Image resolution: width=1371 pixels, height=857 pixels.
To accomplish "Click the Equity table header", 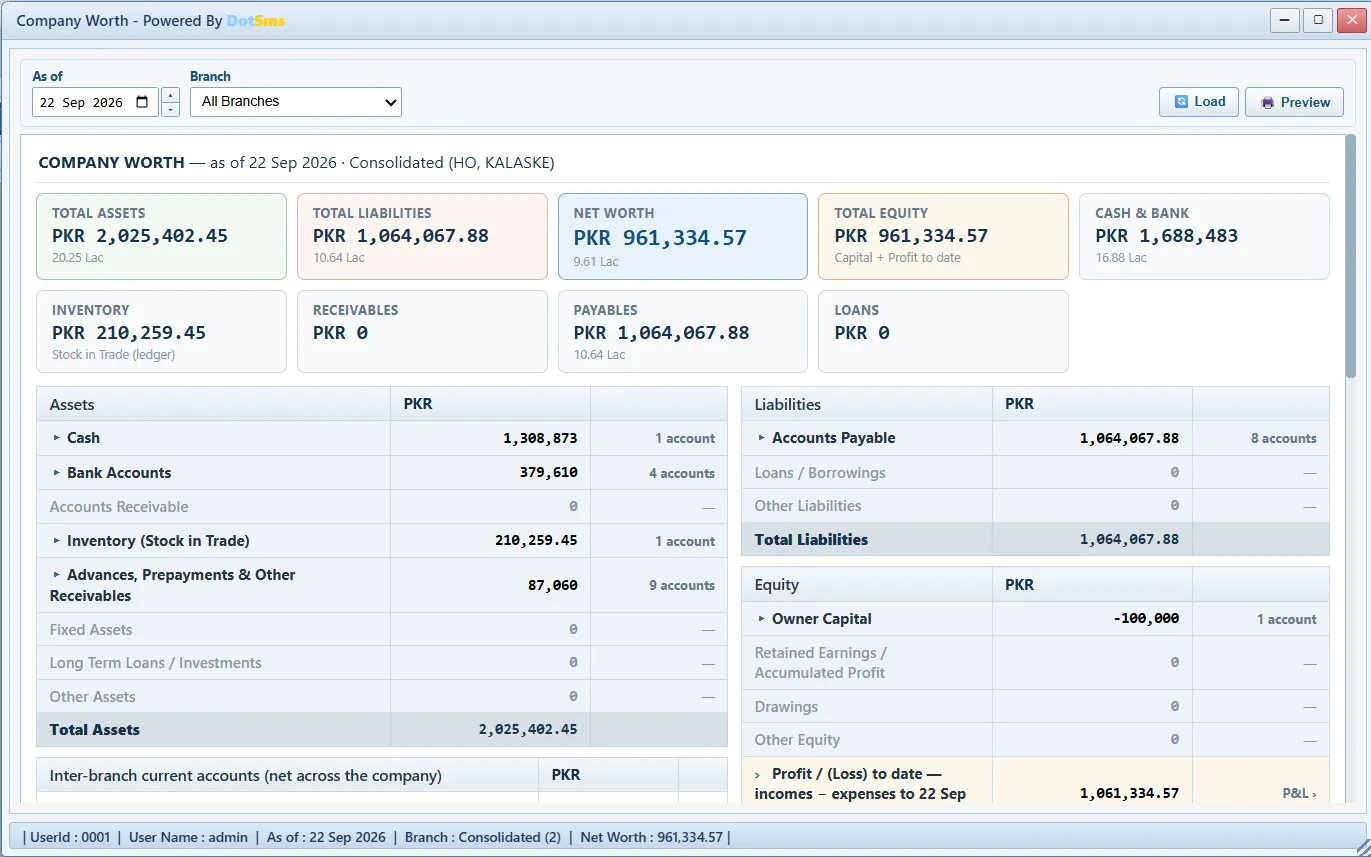I will click(x=777, y=585).
